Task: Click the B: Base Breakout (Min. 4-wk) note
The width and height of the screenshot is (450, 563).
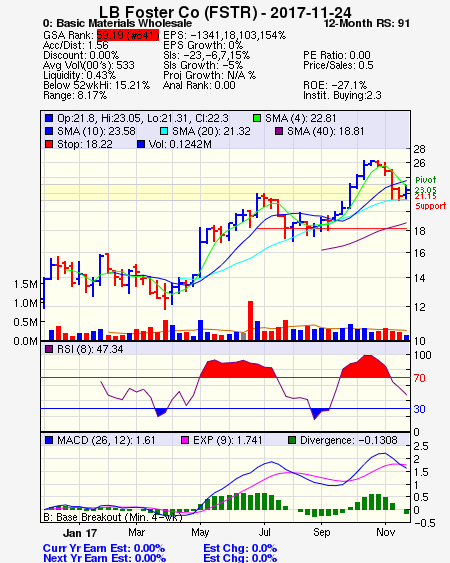Action: coord(113,517)
